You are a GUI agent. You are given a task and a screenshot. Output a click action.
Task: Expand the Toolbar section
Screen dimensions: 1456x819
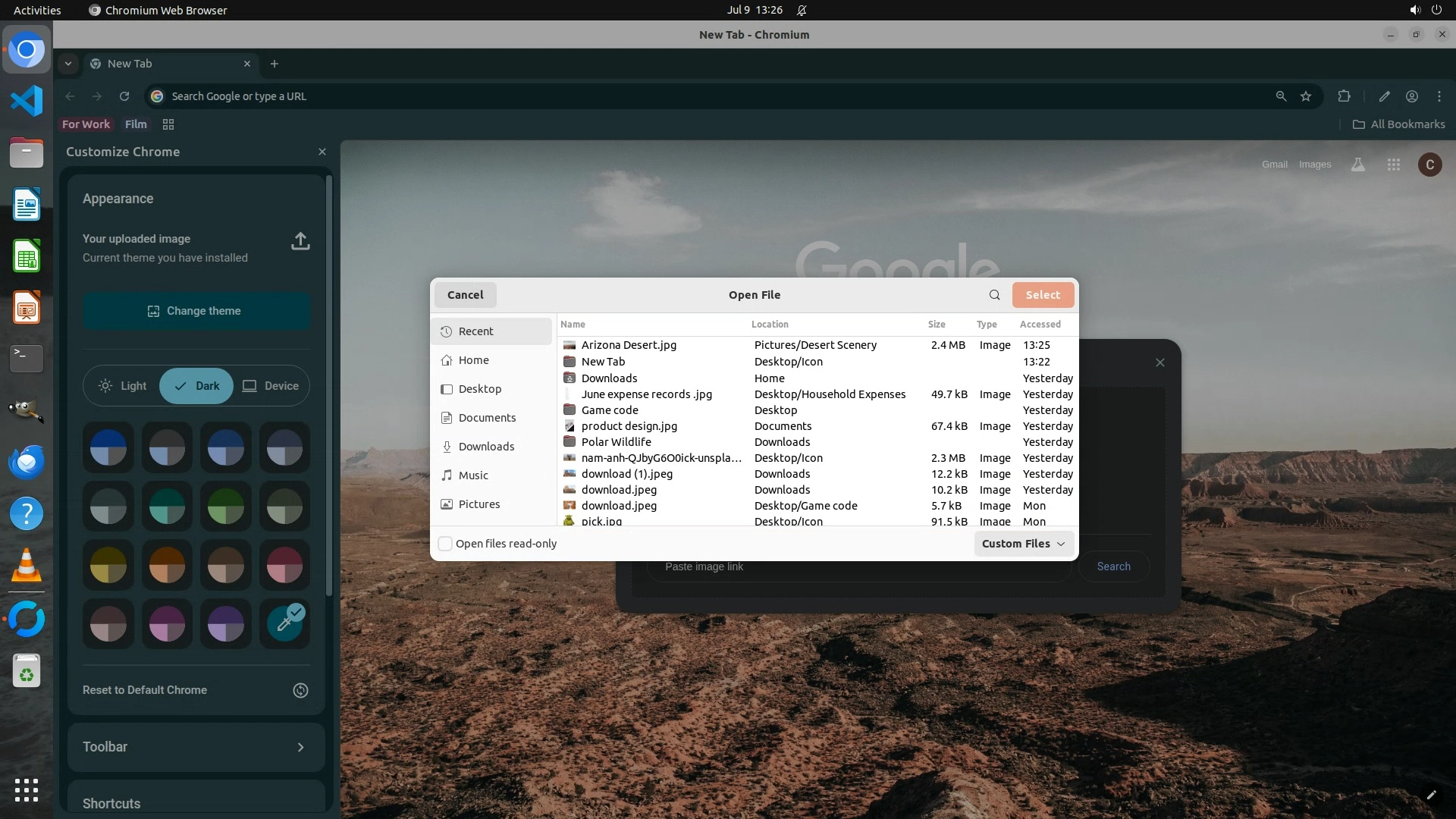click(196, 747)
